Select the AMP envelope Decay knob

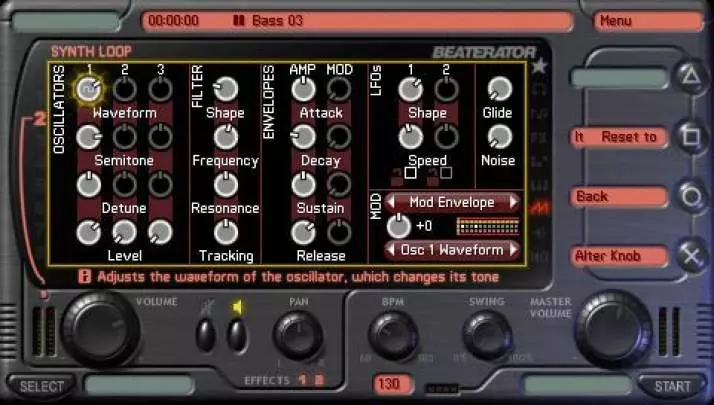point(303,137)
